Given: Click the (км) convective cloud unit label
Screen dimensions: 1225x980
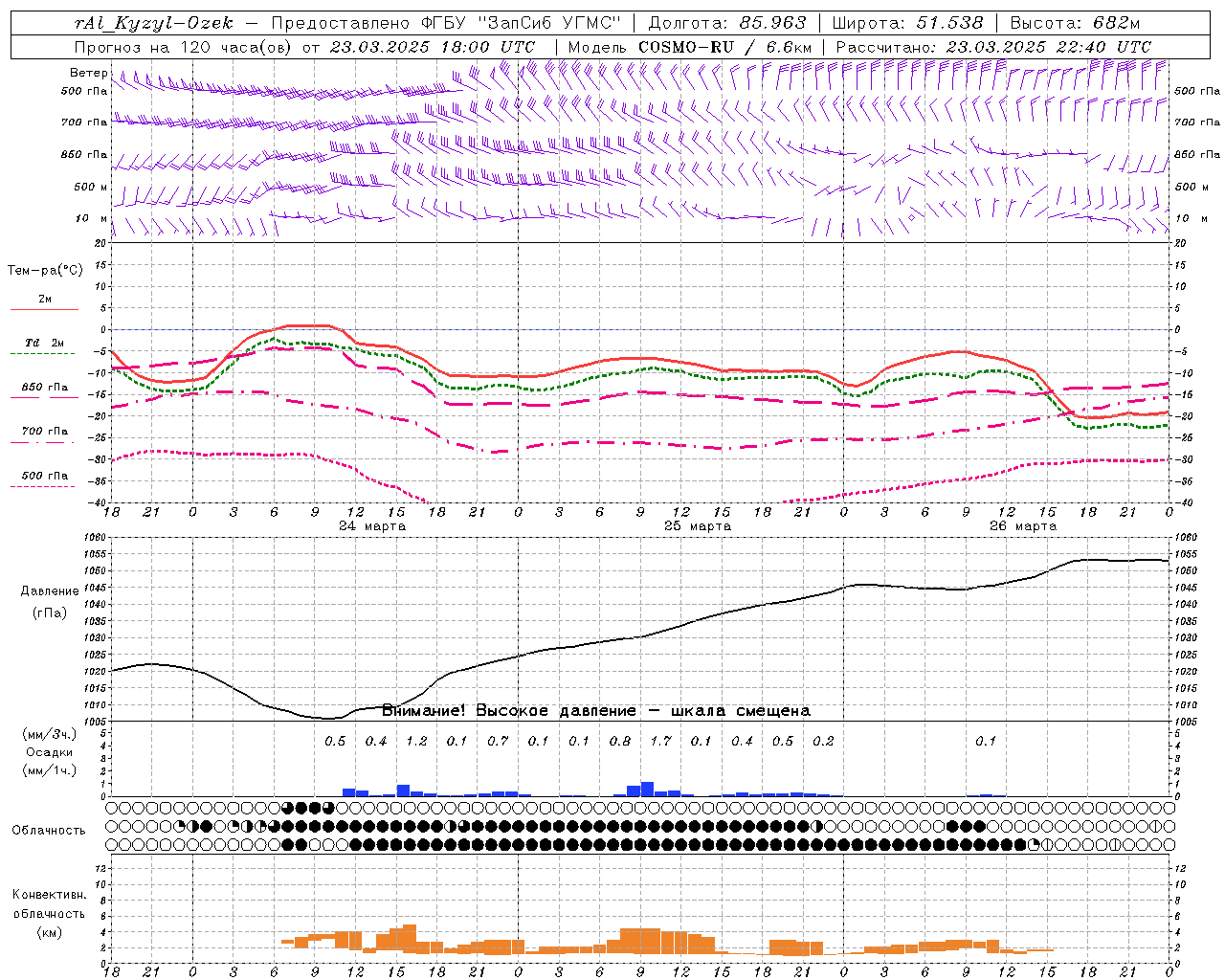Looking at the screenshot, I should coord(49,932).
